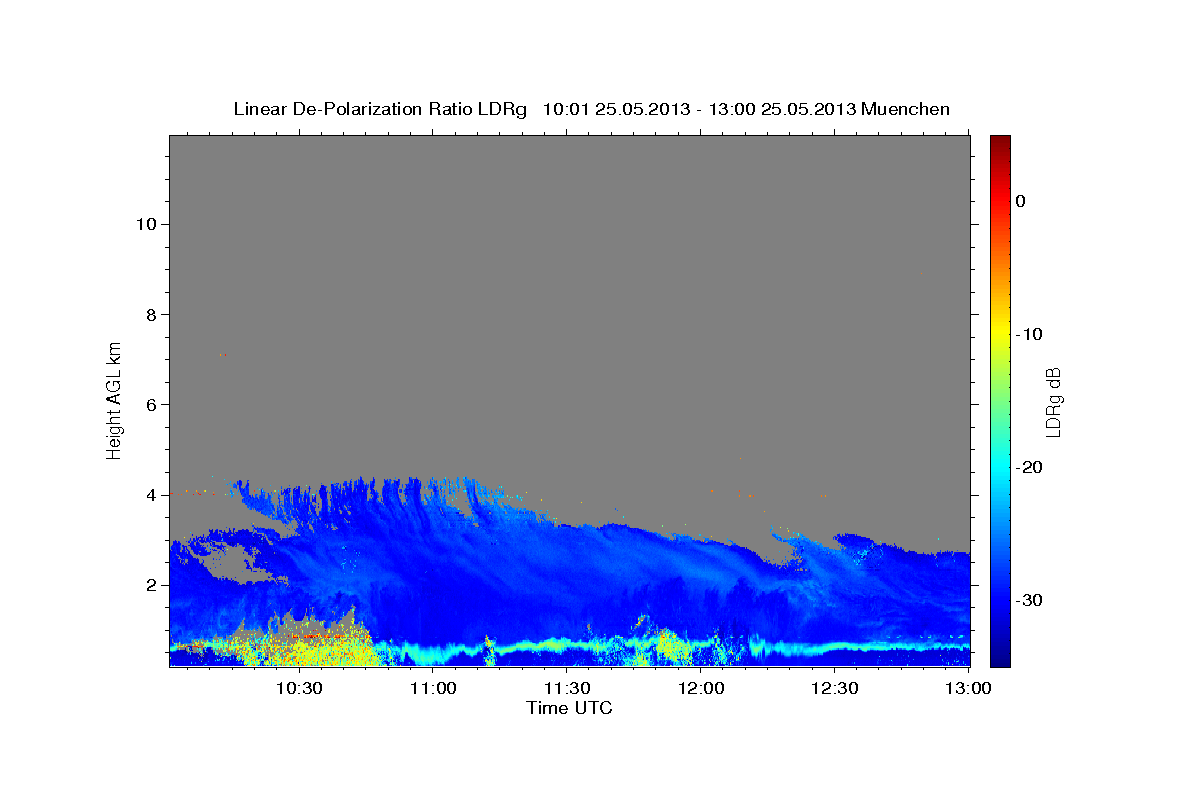Click the end time "13:00 25.05.2013" in the title
This screenshot has width=1200, height=800.
tap(782, 109)
